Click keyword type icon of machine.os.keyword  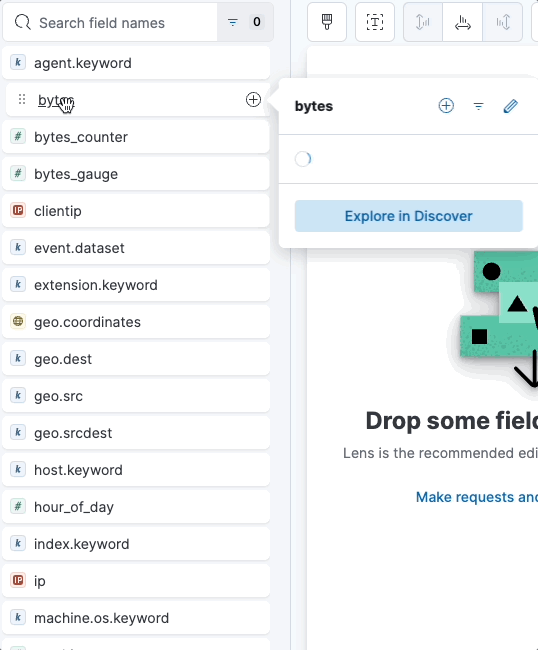pos(18,617)
